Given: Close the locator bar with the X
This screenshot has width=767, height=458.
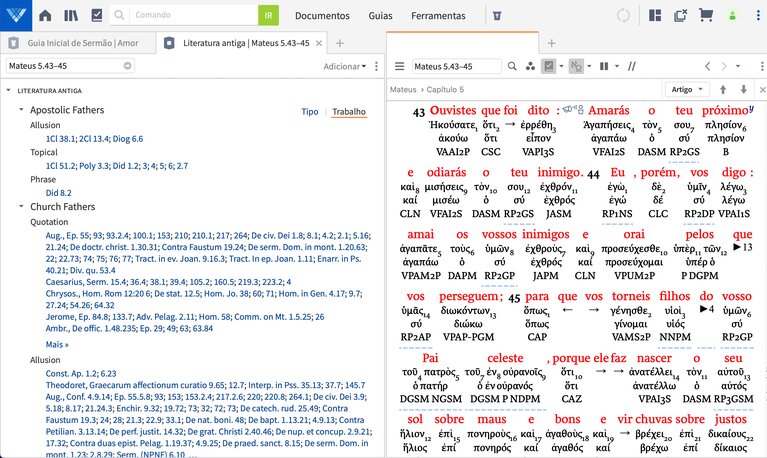Looking at the screenshot, I should (762, 90).
